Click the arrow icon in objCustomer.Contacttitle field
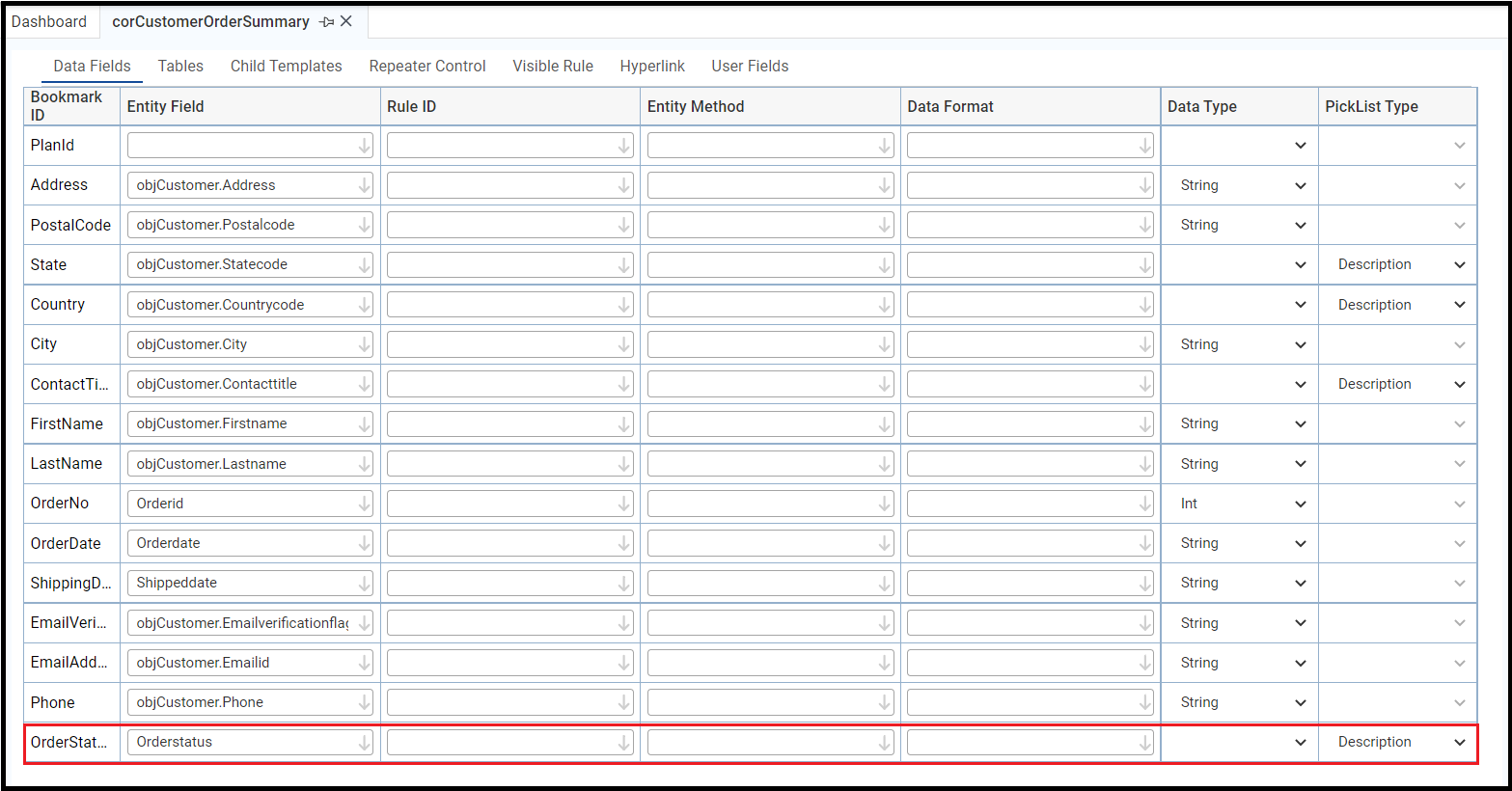This screenshot has height=791, width=1512. coord(365,384)
